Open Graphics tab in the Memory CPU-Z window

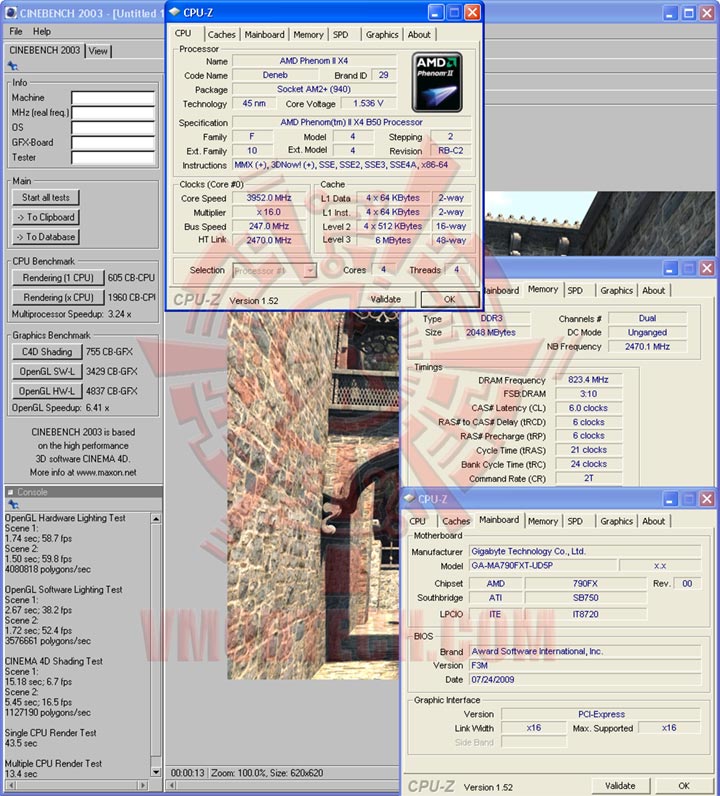(x=616, y=290)
